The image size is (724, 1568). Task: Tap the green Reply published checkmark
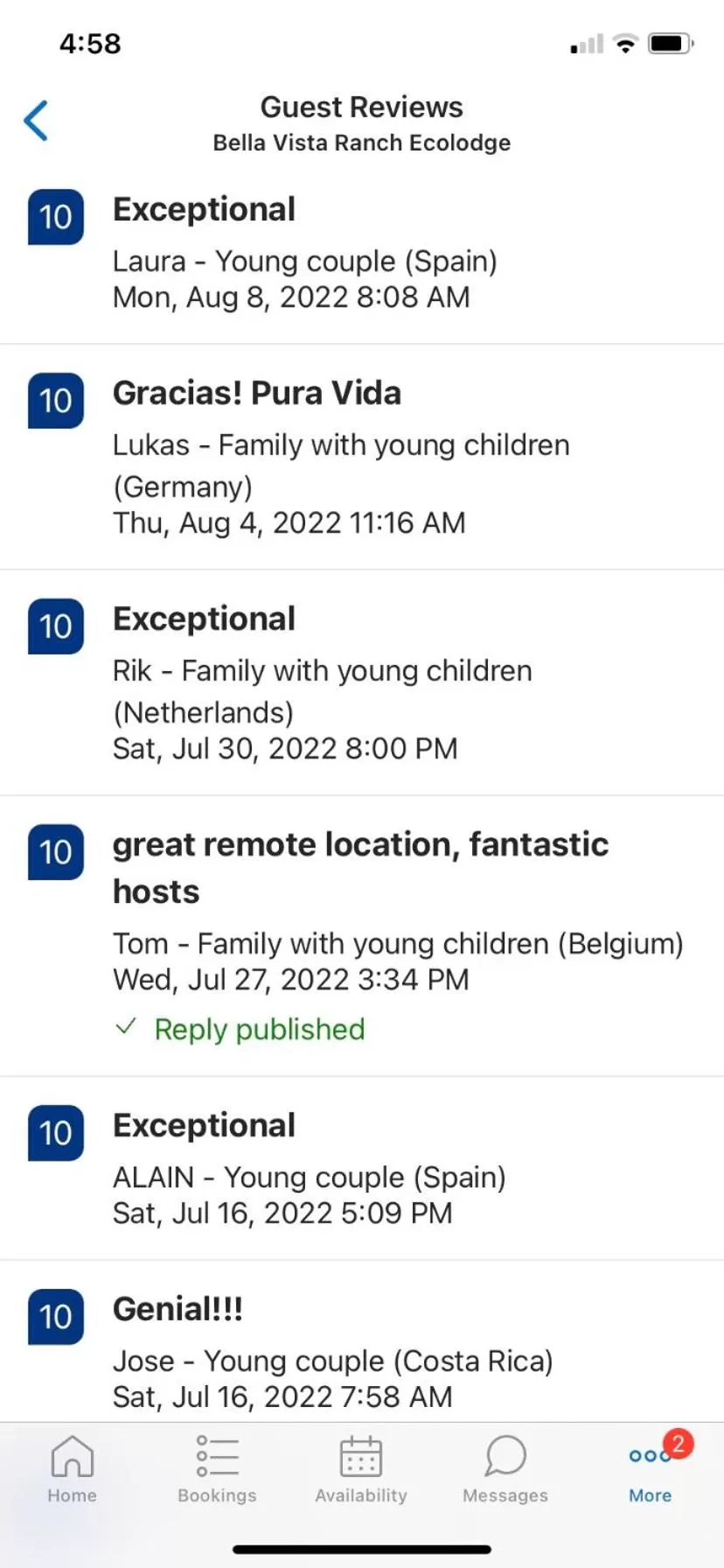[126, 1027]
